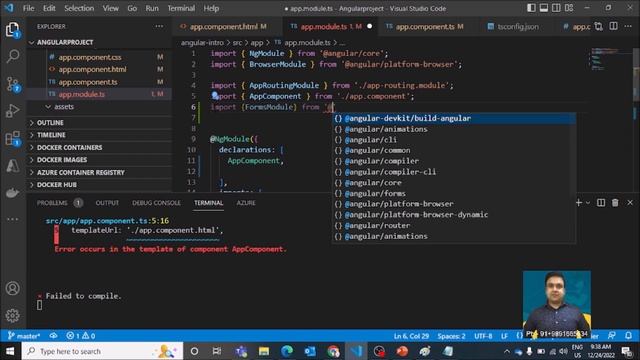Expand the DOCKER HUB section
The height and width of the screenshot is (360, 640).
[100, 184]
